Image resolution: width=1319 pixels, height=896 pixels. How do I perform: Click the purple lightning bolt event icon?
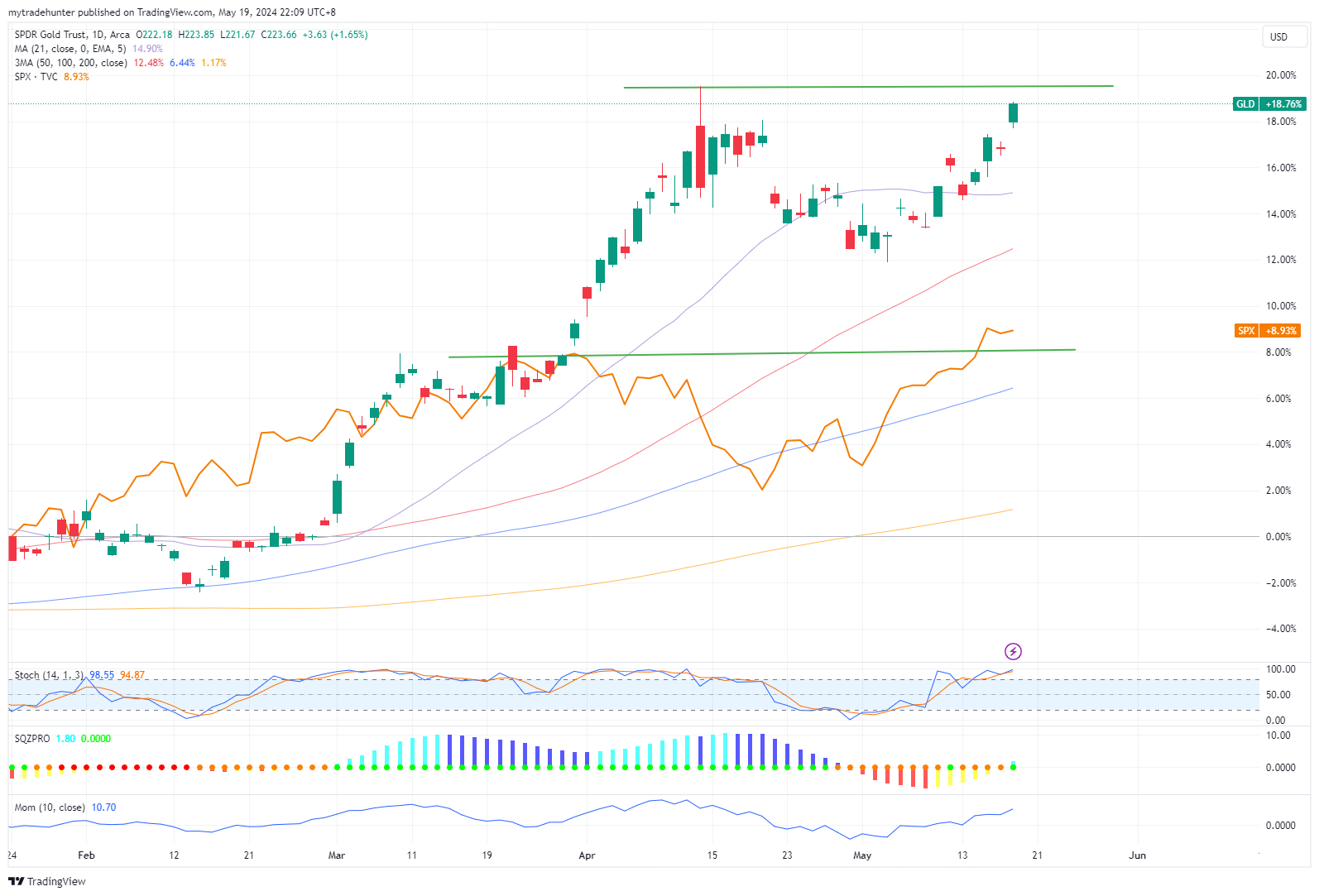pyautogui.click(x=1013, y=651)
